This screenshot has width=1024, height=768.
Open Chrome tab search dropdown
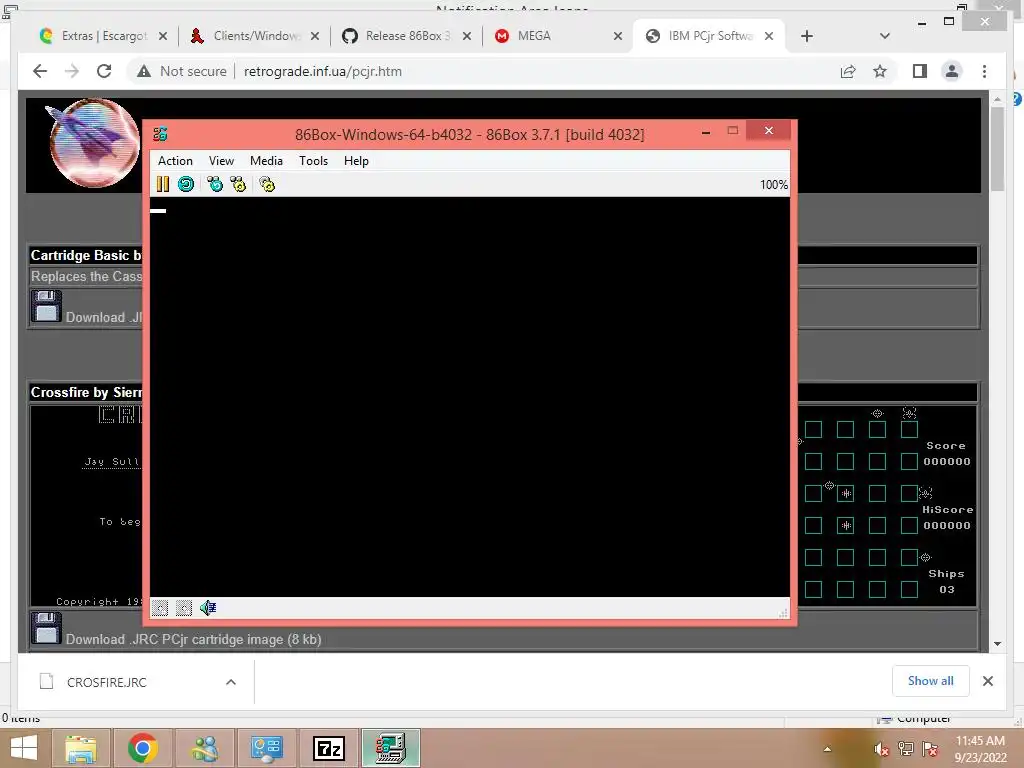tap(885, 36)
